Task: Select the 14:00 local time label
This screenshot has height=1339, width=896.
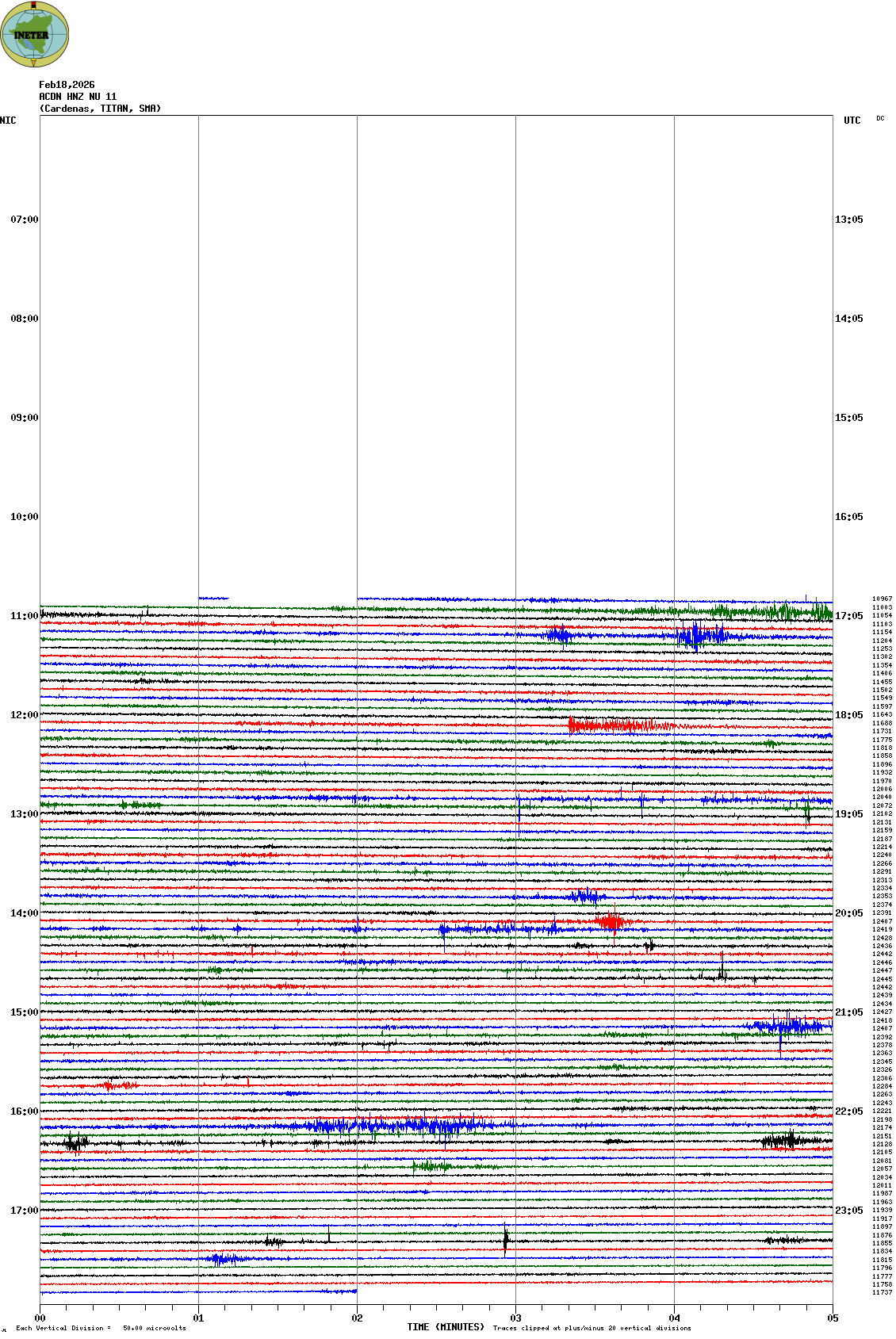Action: (24, 913)
